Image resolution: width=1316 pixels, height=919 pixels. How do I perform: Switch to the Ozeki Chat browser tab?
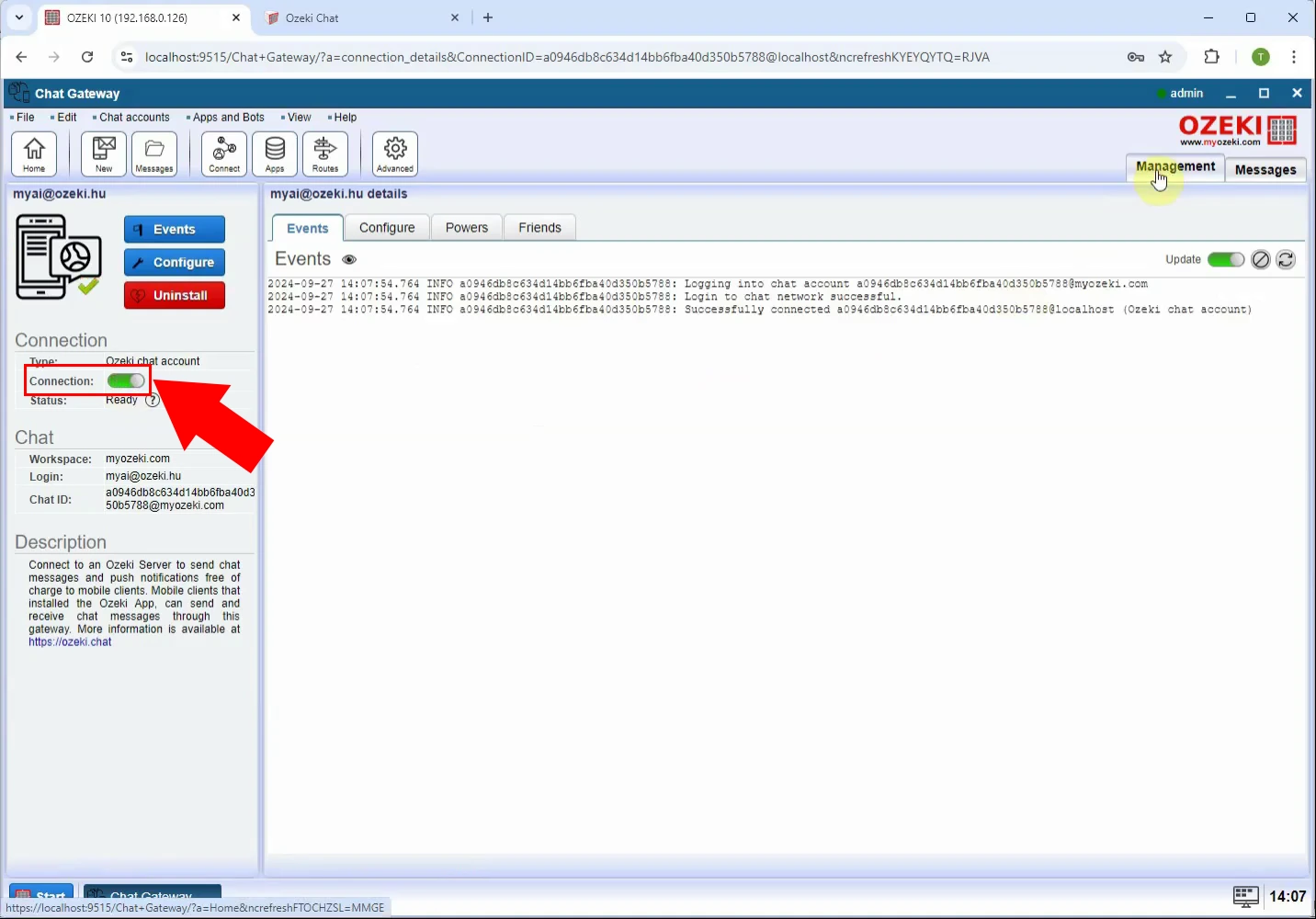(358, 17)
